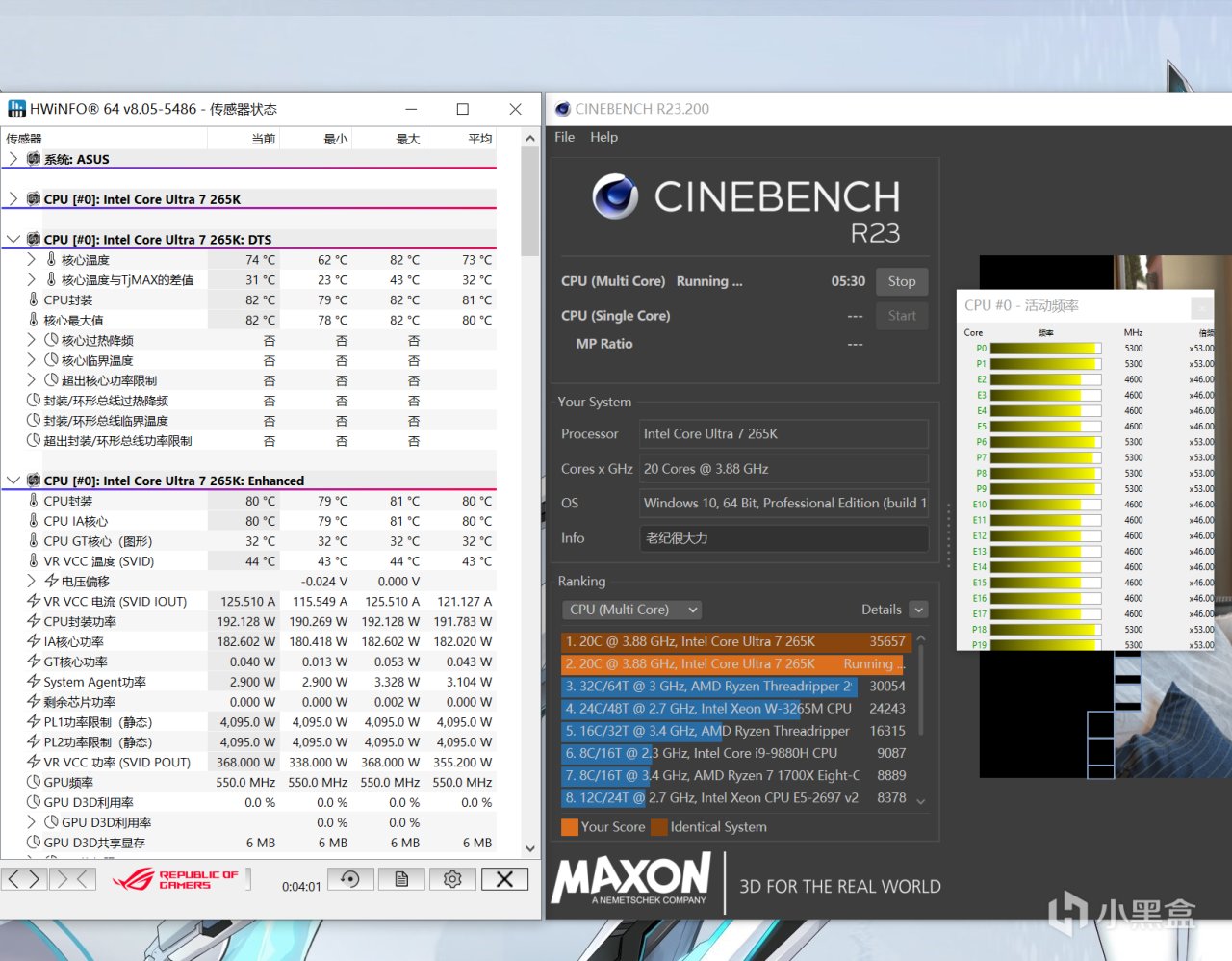Click the chip icon of the DTS sensor group
Viewport: 1232px width, 961px height.
tap(34, 239)
